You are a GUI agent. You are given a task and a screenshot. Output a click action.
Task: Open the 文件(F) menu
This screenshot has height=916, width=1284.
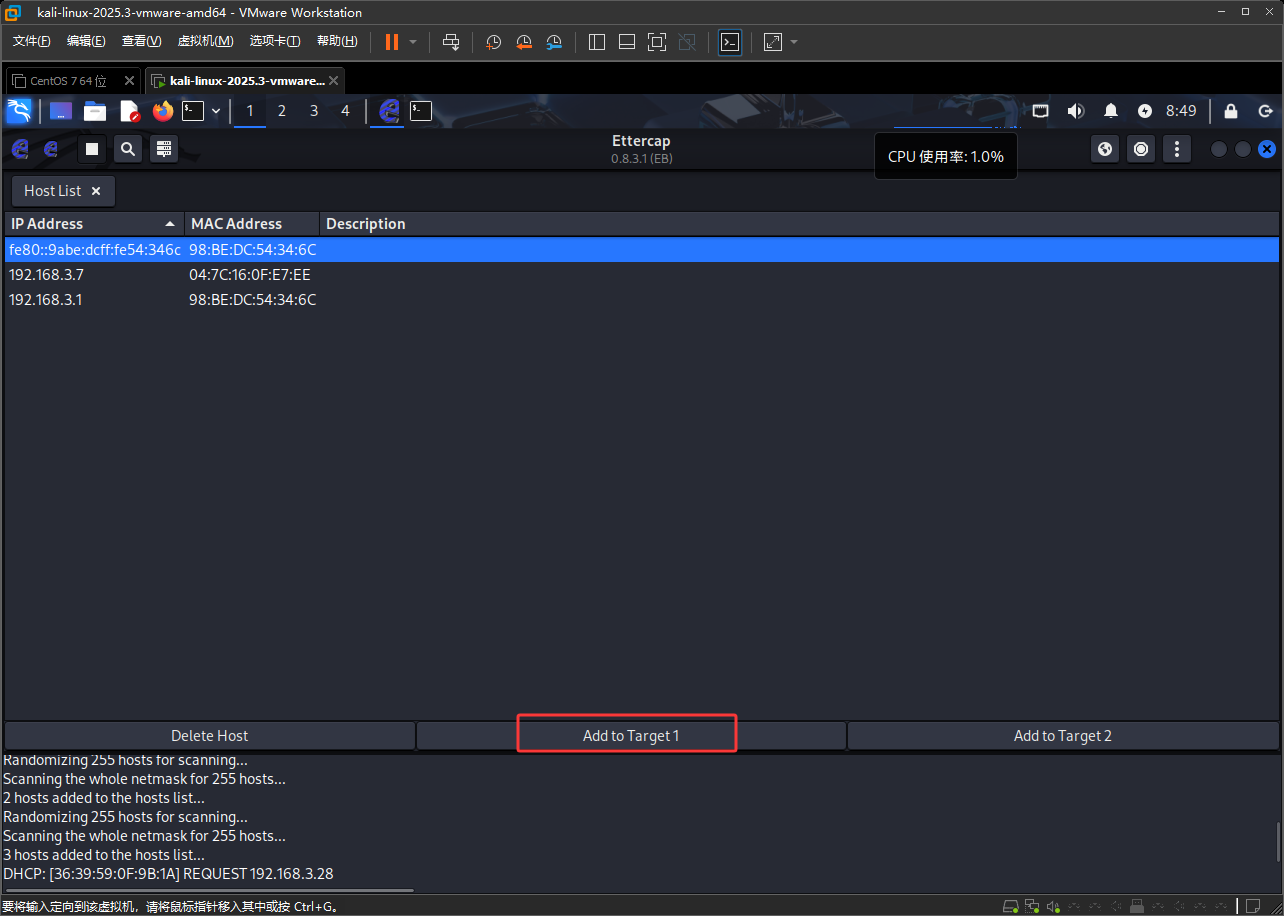(x=32, y=41)
